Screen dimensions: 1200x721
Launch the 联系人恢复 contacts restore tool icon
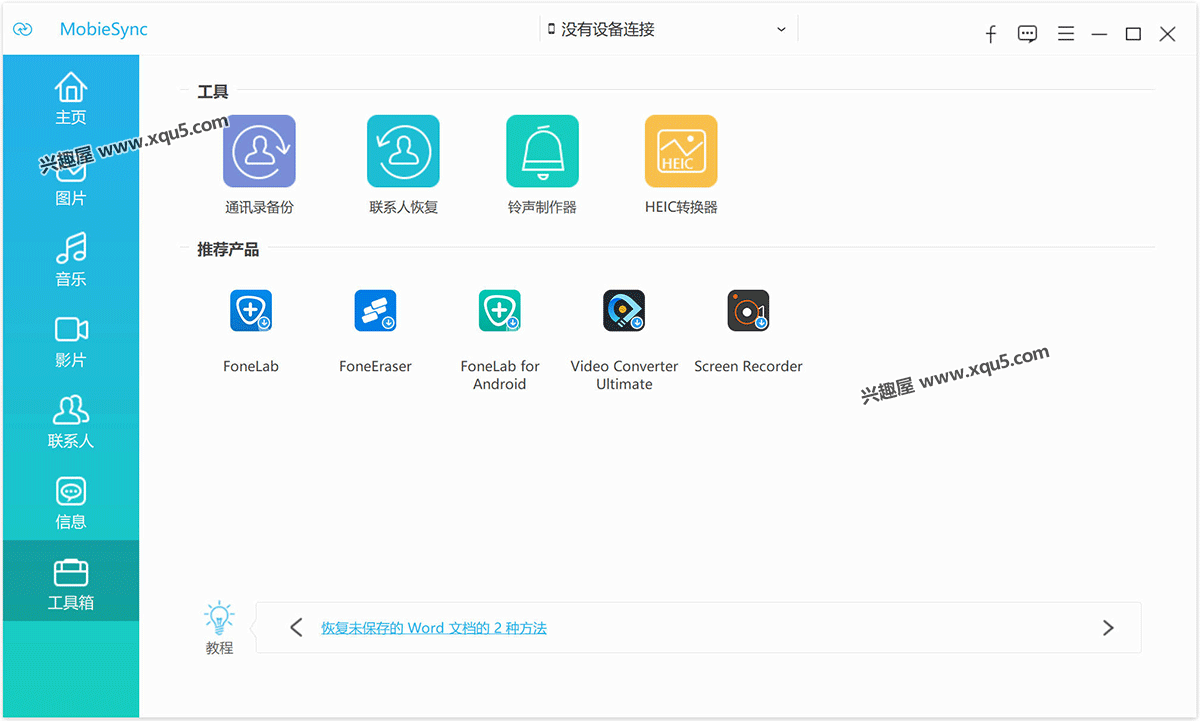click(403, 151)
